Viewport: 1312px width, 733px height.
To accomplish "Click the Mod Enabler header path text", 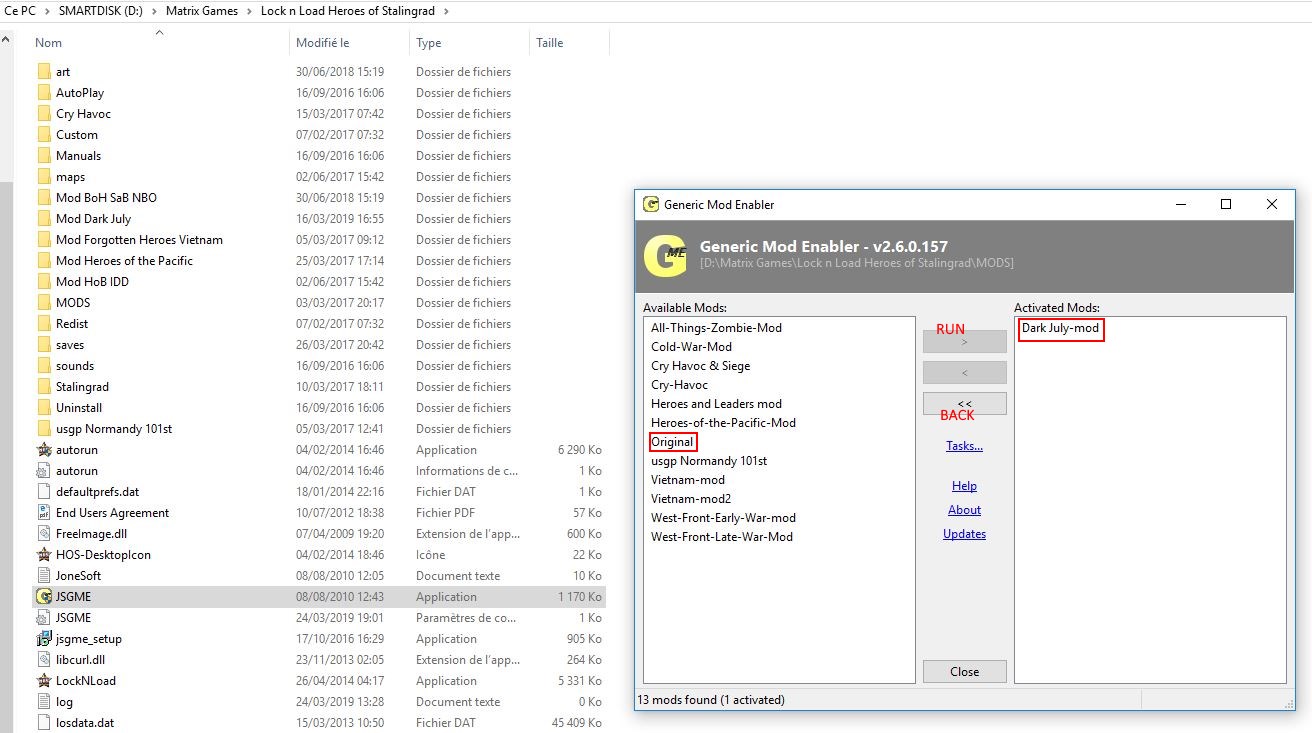I will pyautogui.click(x=857, y=263).
